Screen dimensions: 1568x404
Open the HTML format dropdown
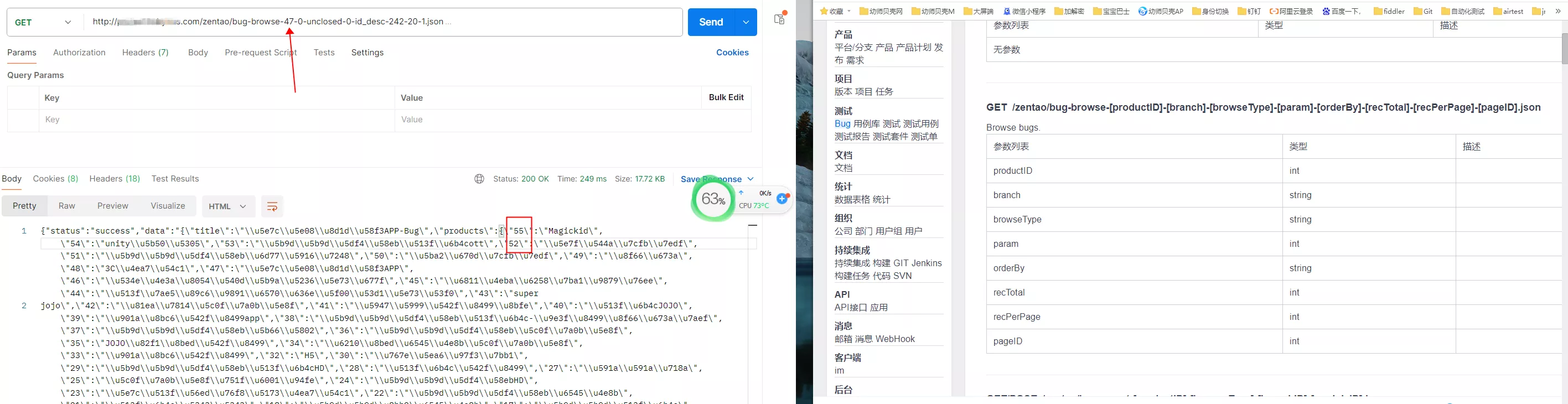point(228,206)
